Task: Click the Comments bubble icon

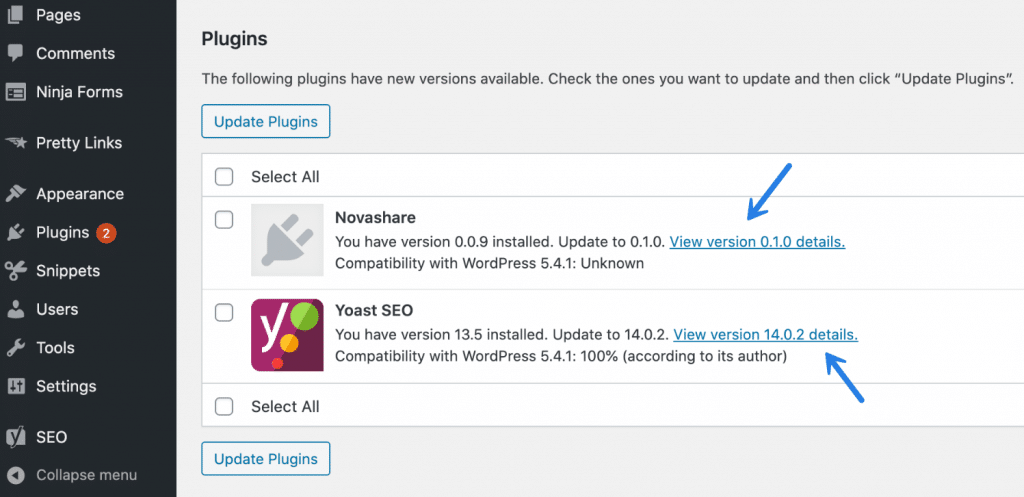Action: pos(15,54)
